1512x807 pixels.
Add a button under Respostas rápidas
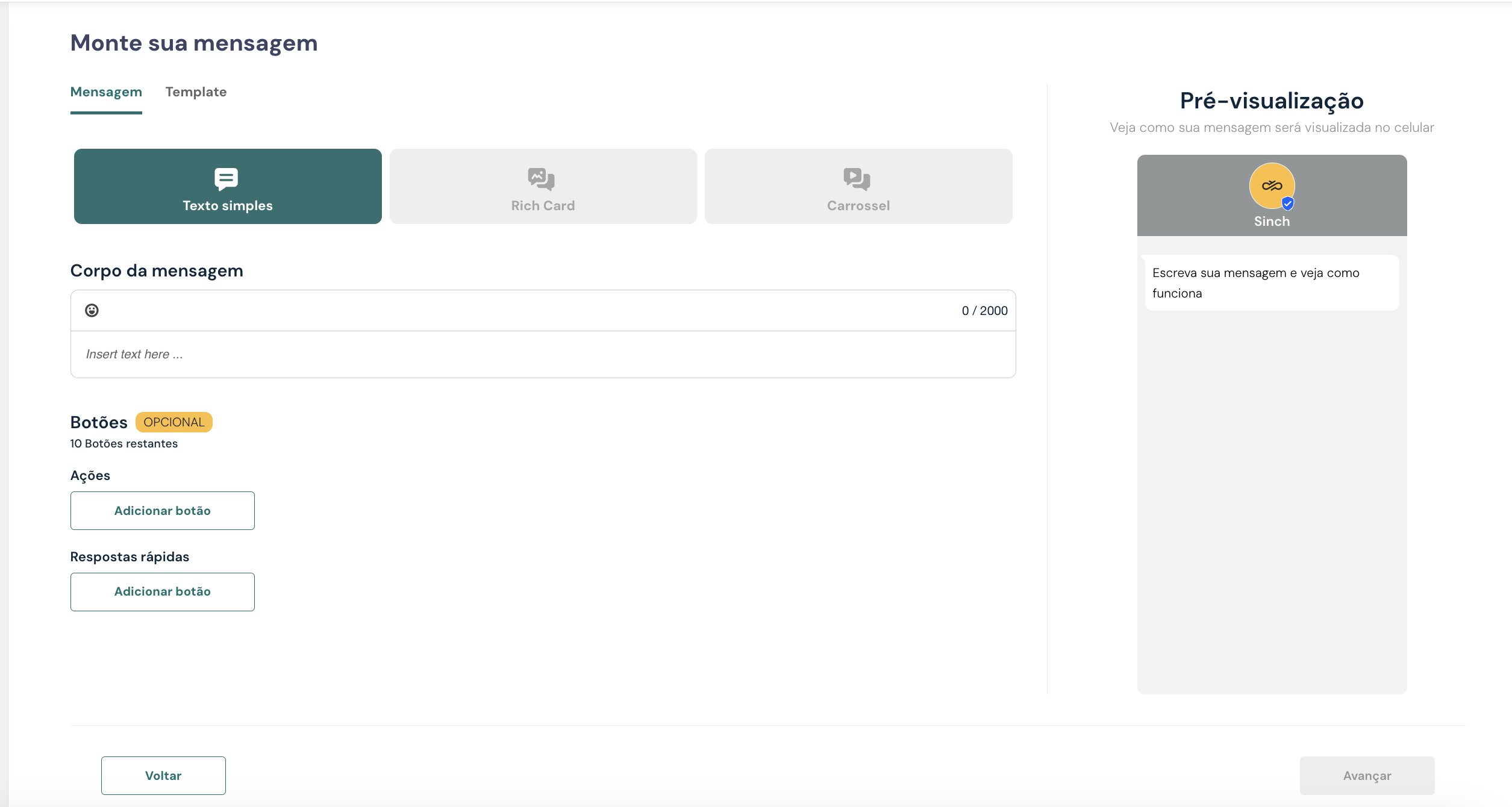(x=163, y=592)
